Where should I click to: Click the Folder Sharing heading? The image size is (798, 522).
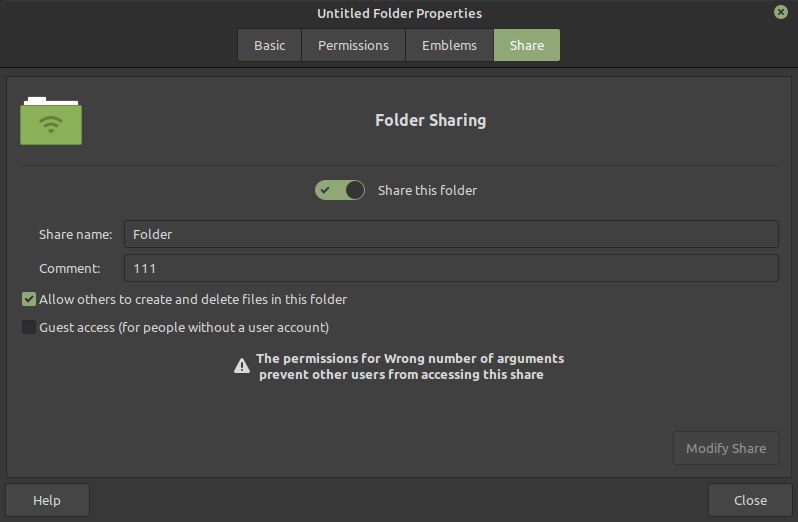pos(431,121)
